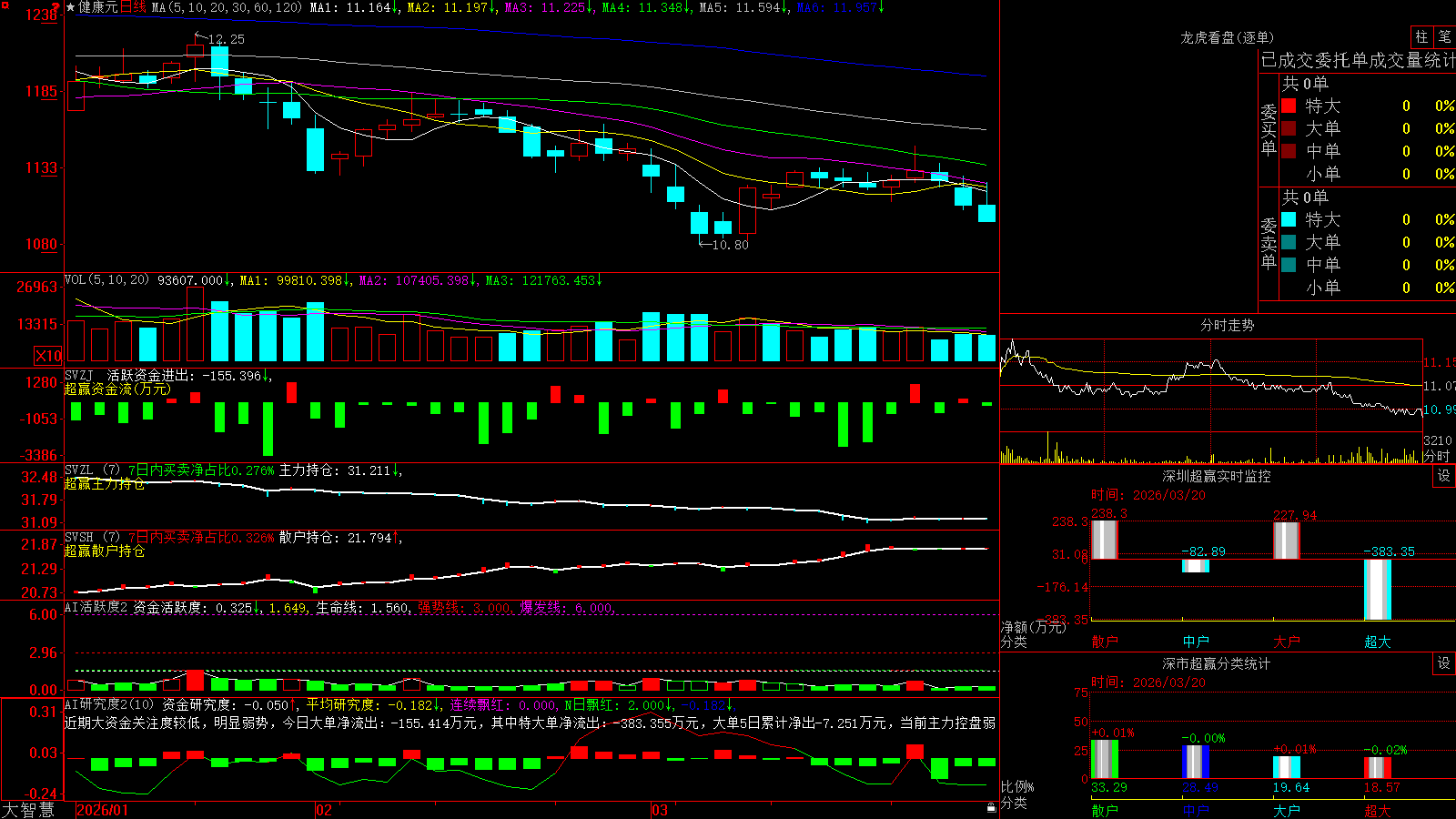Switch the 龙虎看盘 panel to 笔 view
The image size is (1456, 819).
click(1444, 36)
